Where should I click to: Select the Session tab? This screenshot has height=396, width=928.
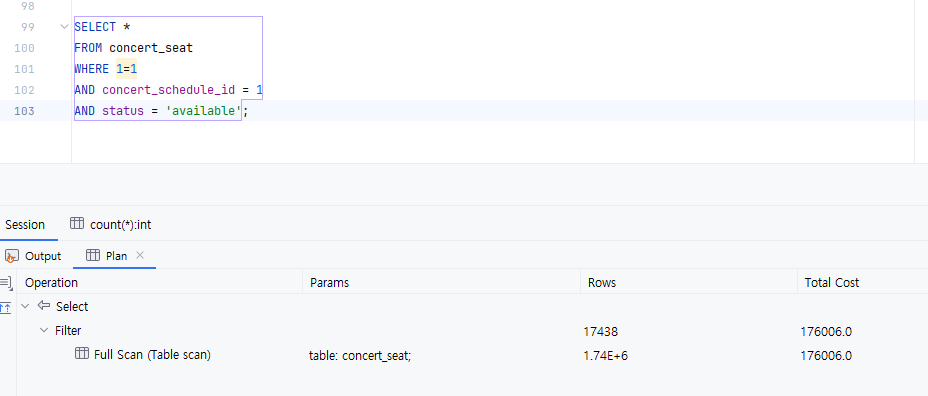click(25, 224)
